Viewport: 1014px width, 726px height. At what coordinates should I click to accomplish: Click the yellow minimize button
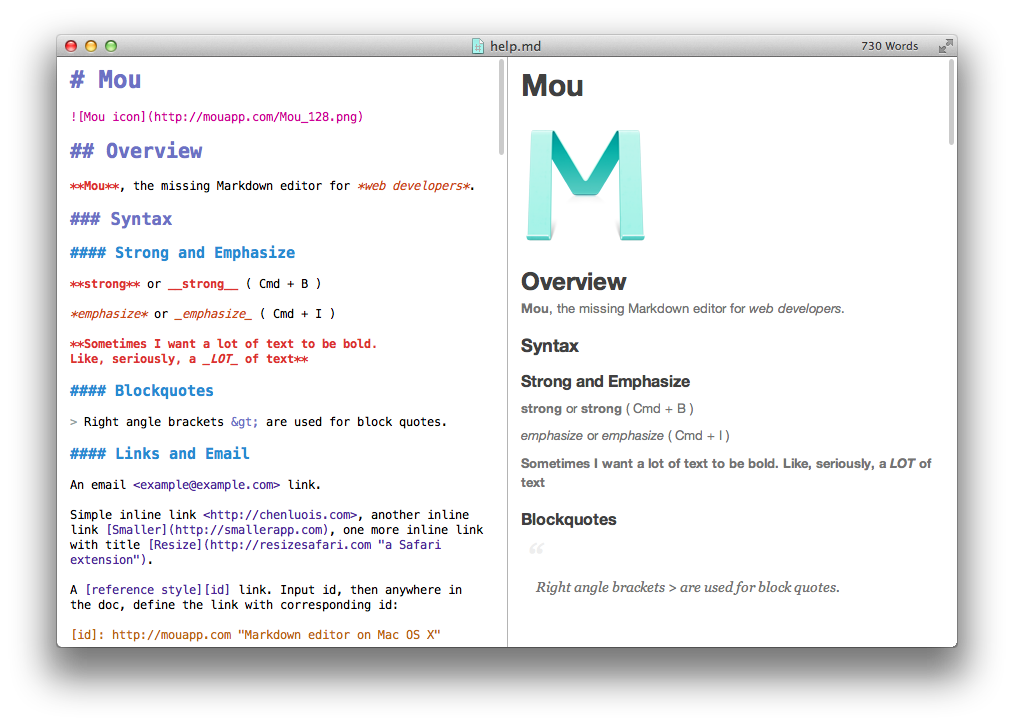(x=91, y=45)
